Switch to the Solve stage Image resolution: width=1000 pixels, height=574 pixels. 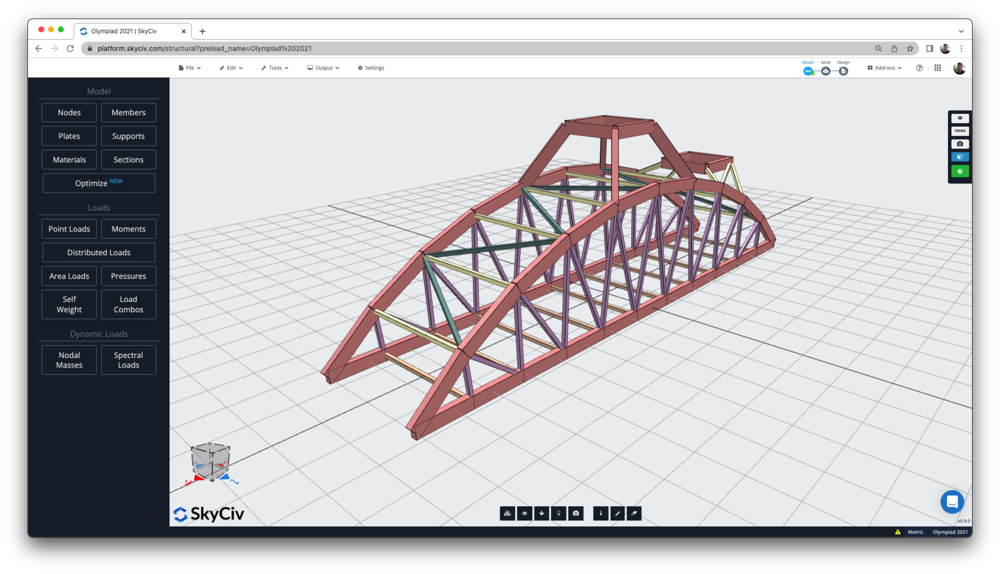pyautogui.click(x=825, y=70)
